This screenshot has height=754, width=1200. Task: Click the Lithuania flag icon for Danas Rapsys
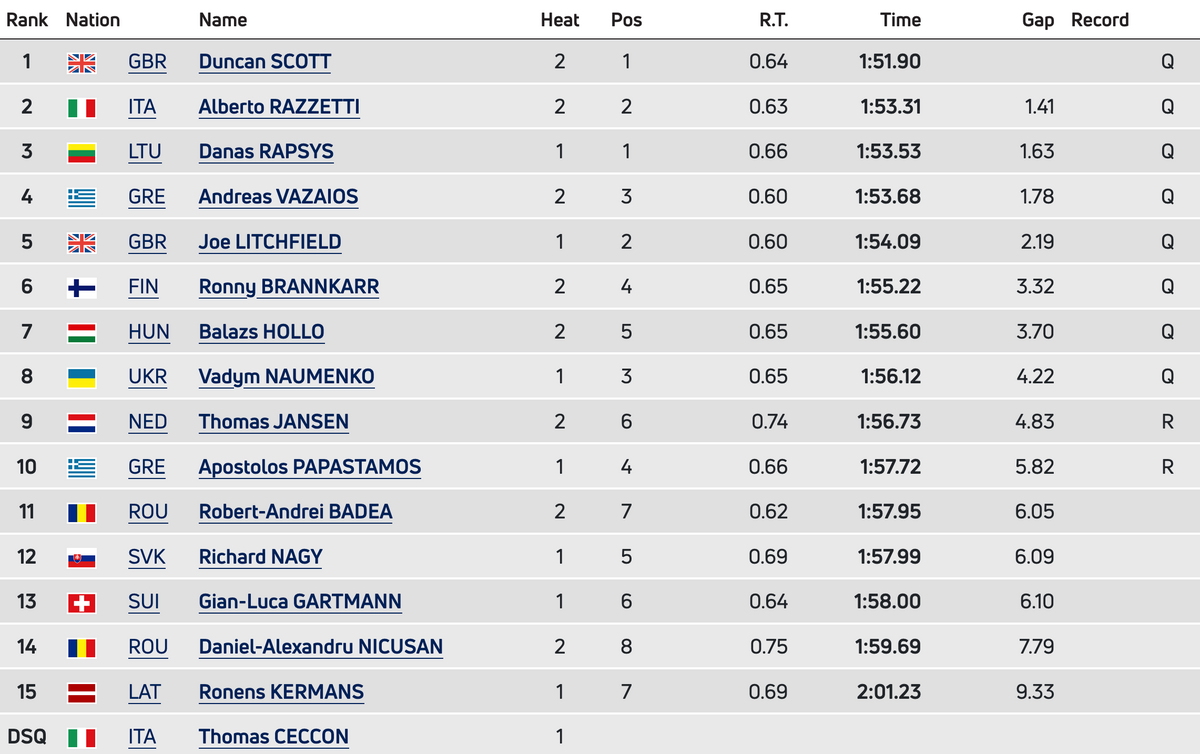point(82,152)
